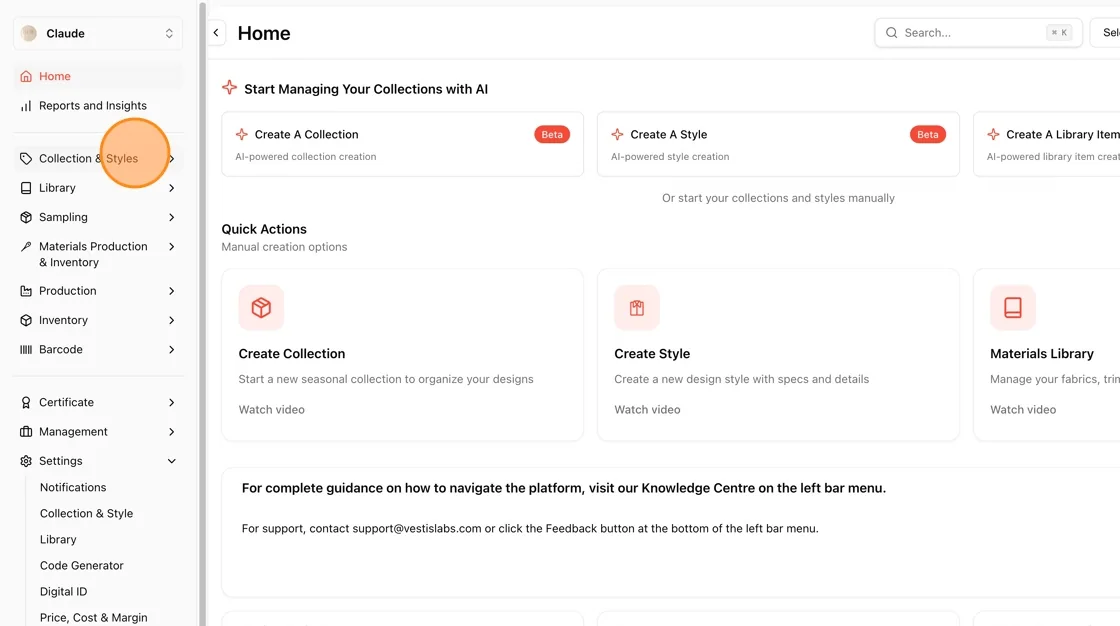
Task: Open Code Generator settings item
Action: [81, 566]
